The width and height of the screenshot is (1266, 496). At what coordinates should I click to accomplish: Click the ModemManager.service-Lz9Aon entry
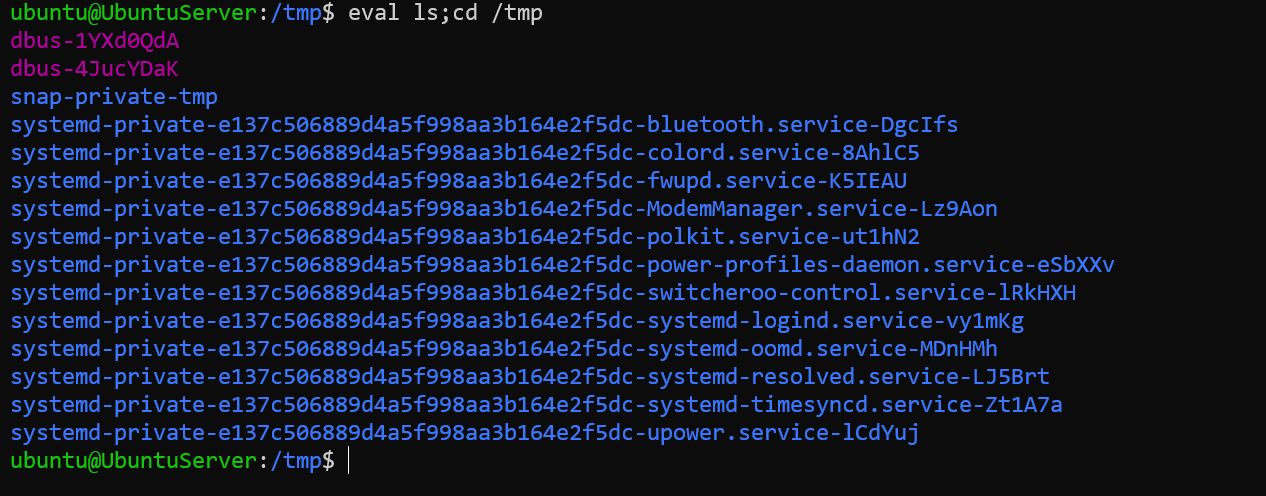pos(504,210)
